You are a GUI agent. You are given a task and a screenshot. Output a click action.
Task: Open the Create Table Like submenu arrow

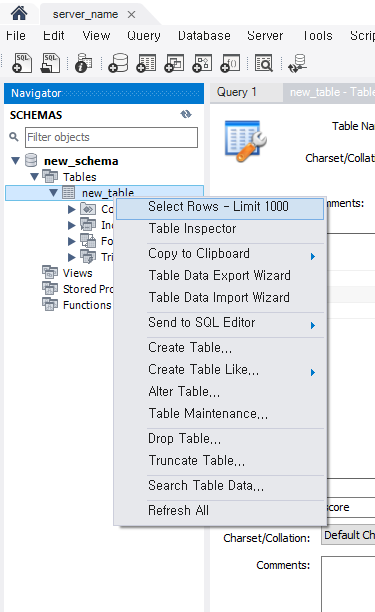[x=313, y=372]
